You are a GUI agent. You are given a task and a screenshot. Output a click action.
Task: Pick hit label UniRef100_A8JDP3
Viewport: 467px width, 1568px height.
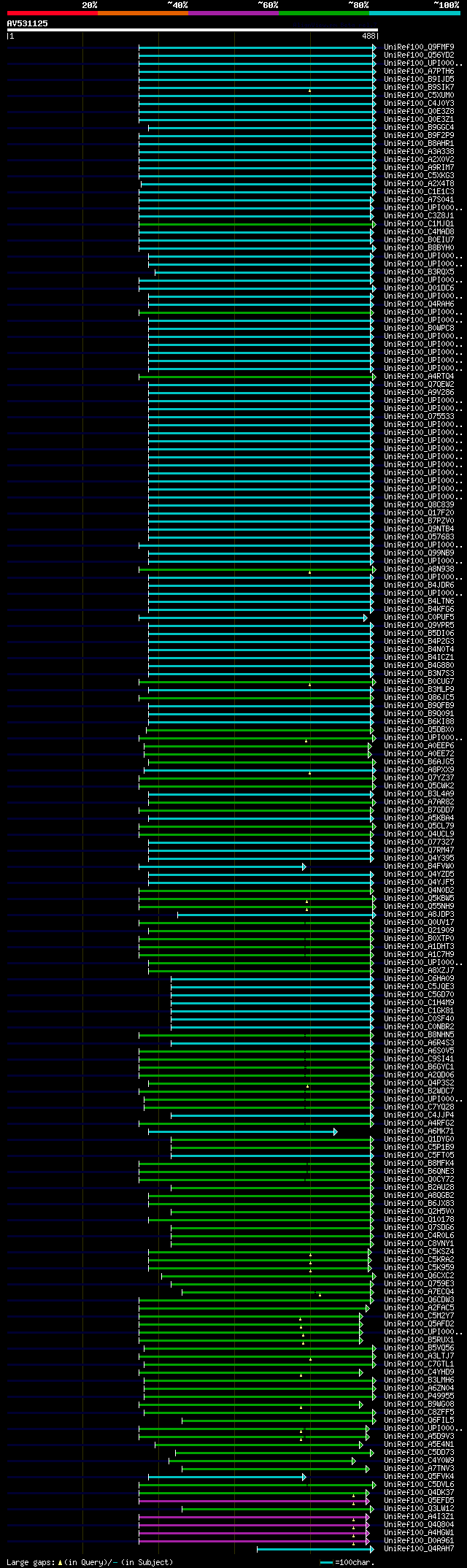click(419, 914)
